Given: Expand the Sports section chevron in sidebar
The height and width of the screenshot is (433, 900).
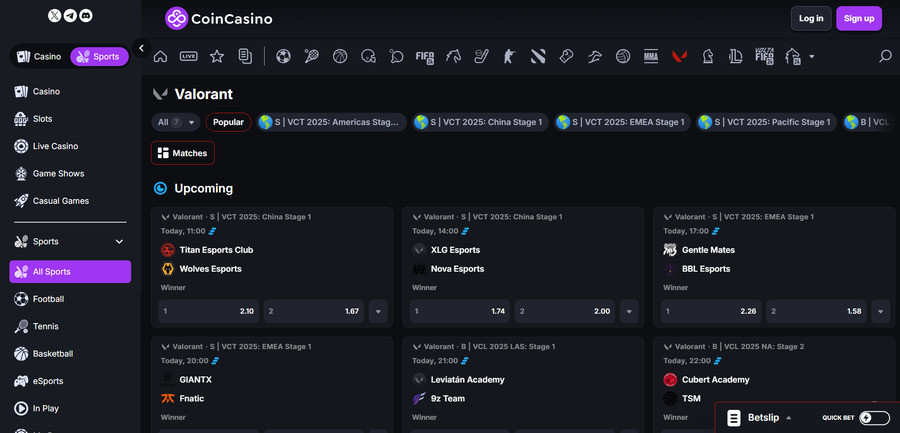Looking at the screenshot, I should pos(119,241).
